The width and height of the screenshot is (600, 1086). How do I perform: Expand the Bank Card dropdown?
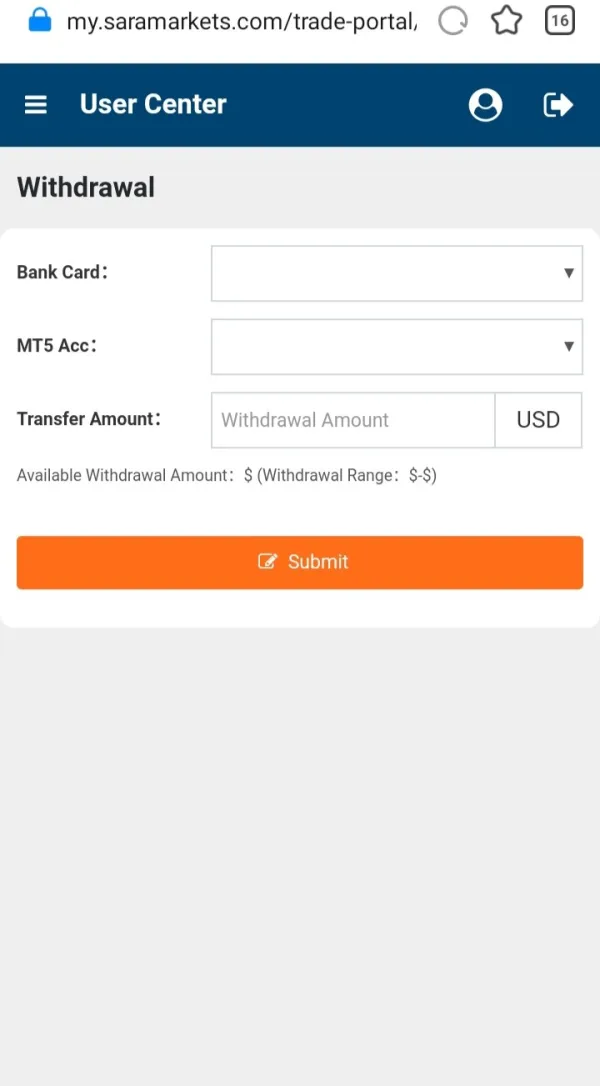(396, 273)
